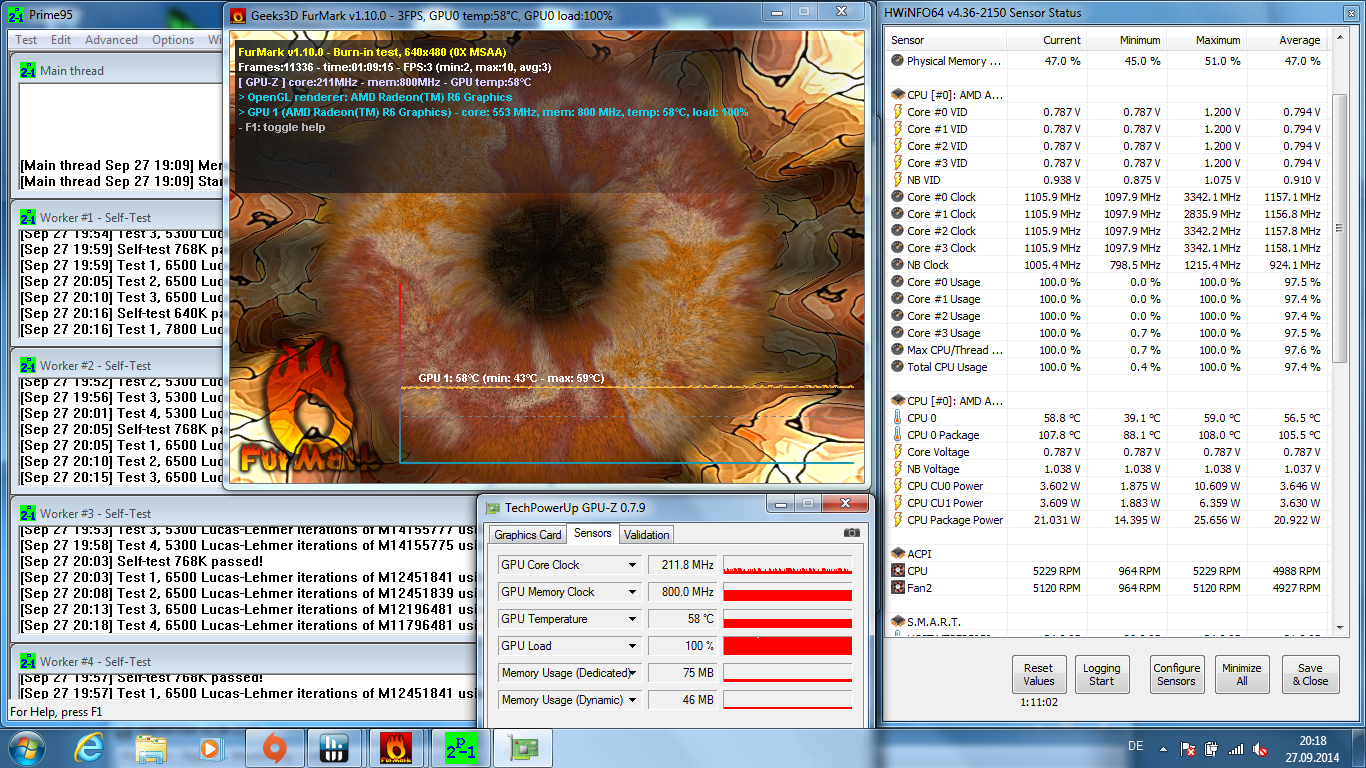The height and width of the screenshot is (768, 1366).
Task: Open the Edit menu in Prime95
Action: pos(61,40)
